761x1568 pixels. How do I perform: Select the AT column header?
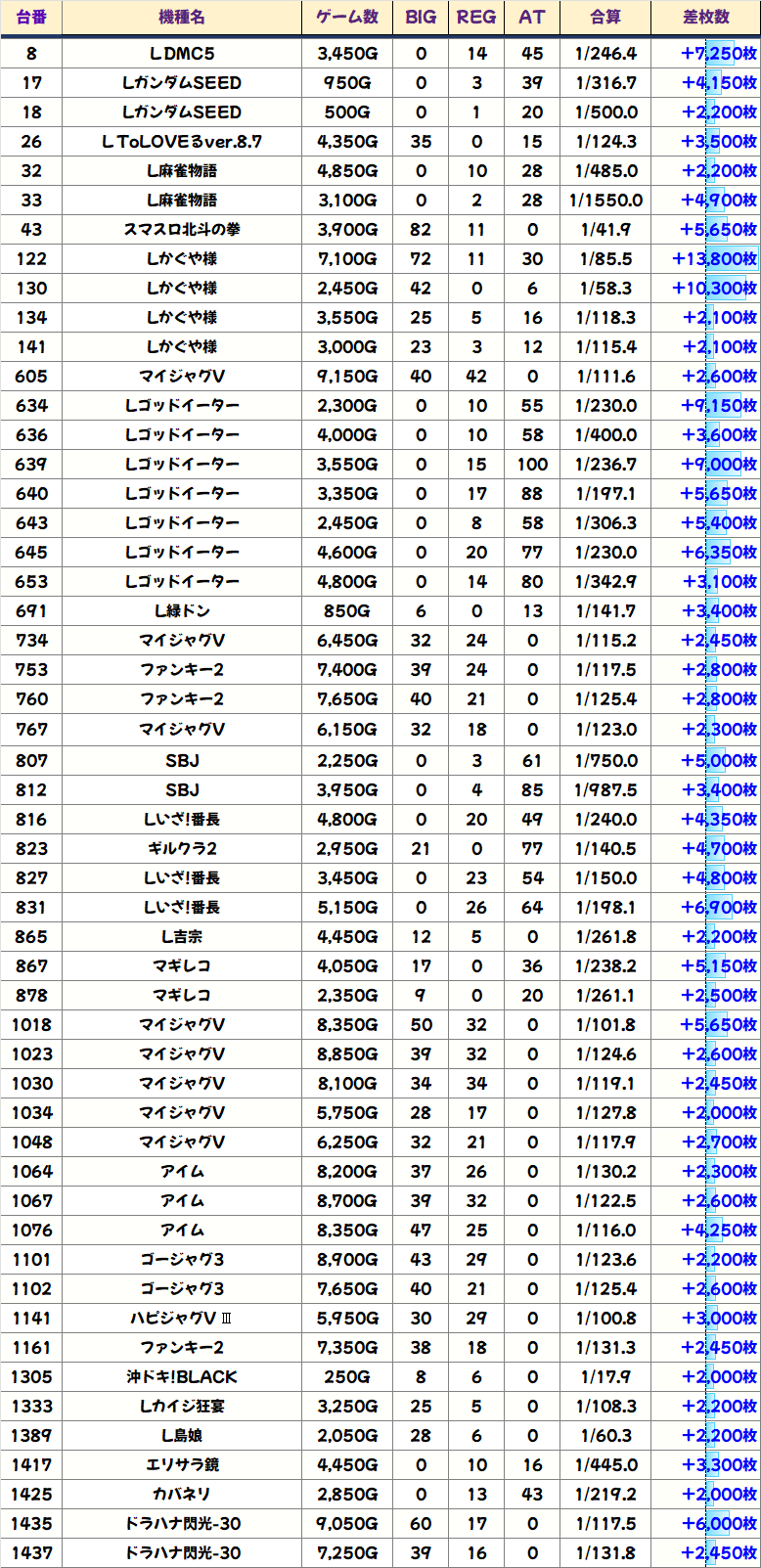(x=532, y=18)
